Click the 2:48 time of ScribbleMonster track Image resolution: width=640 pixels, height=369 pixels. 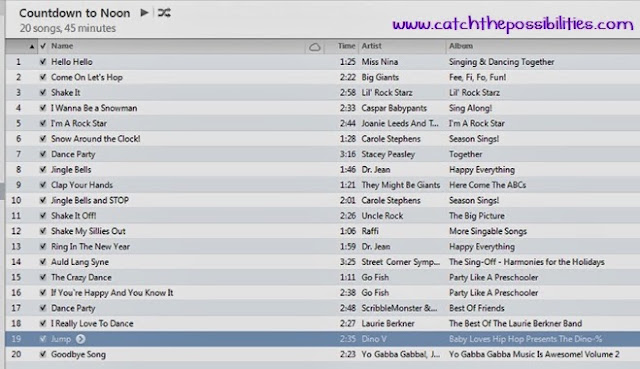coord(348,308)
